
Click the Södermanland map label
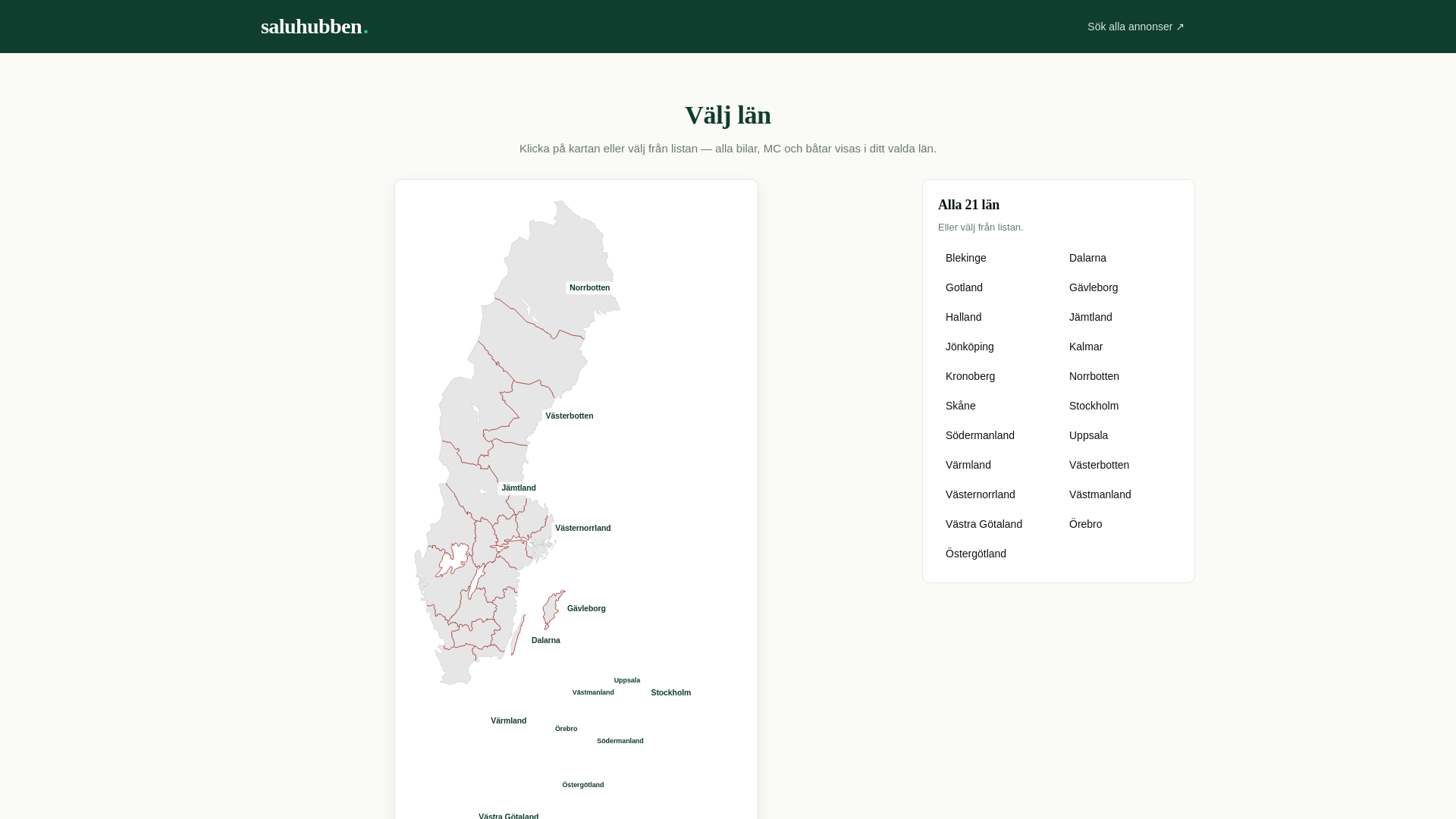tap(620, 742)
